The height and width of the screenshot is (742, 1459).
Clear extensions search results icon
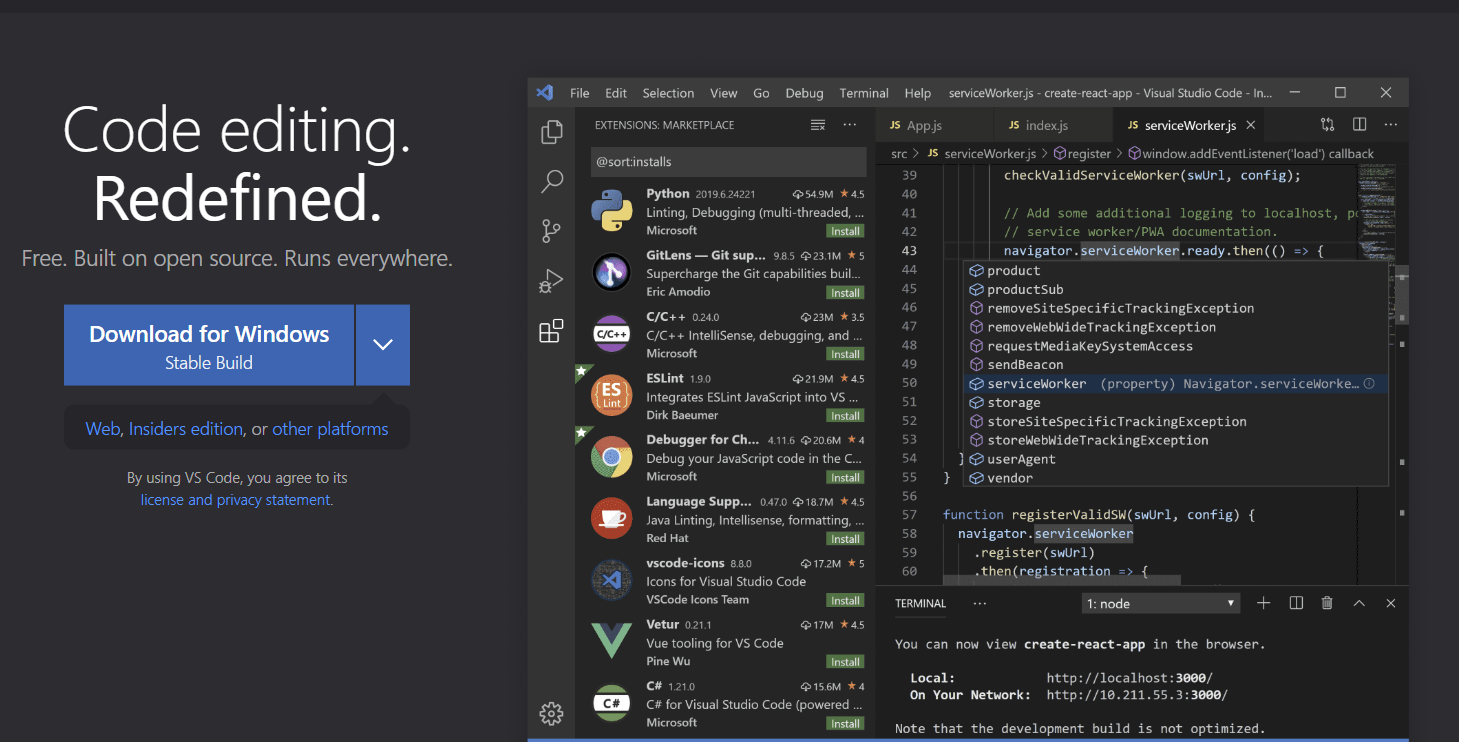click(818, 125)
